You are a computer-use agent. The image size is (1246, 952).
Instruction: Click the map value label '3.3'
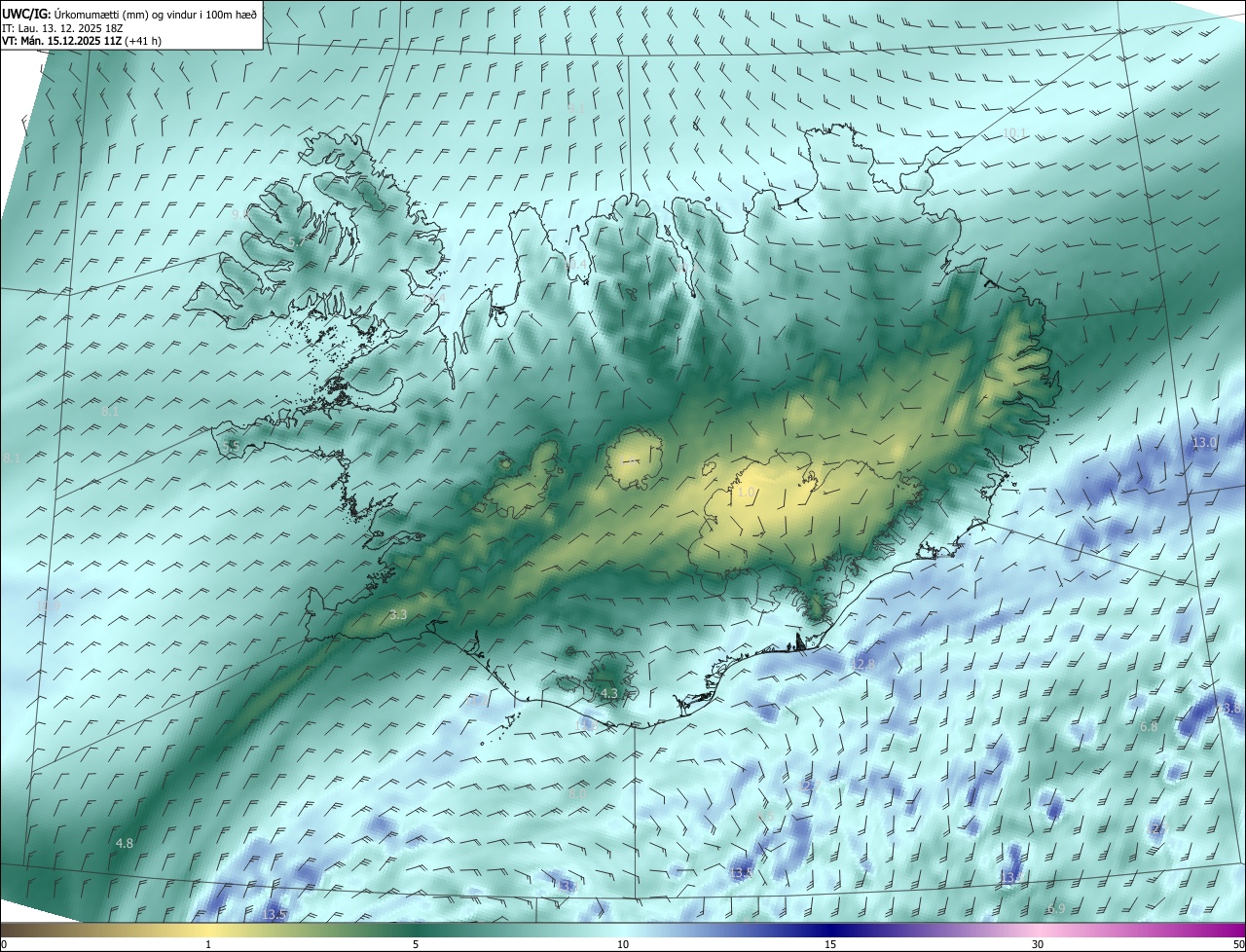(397, 614)
